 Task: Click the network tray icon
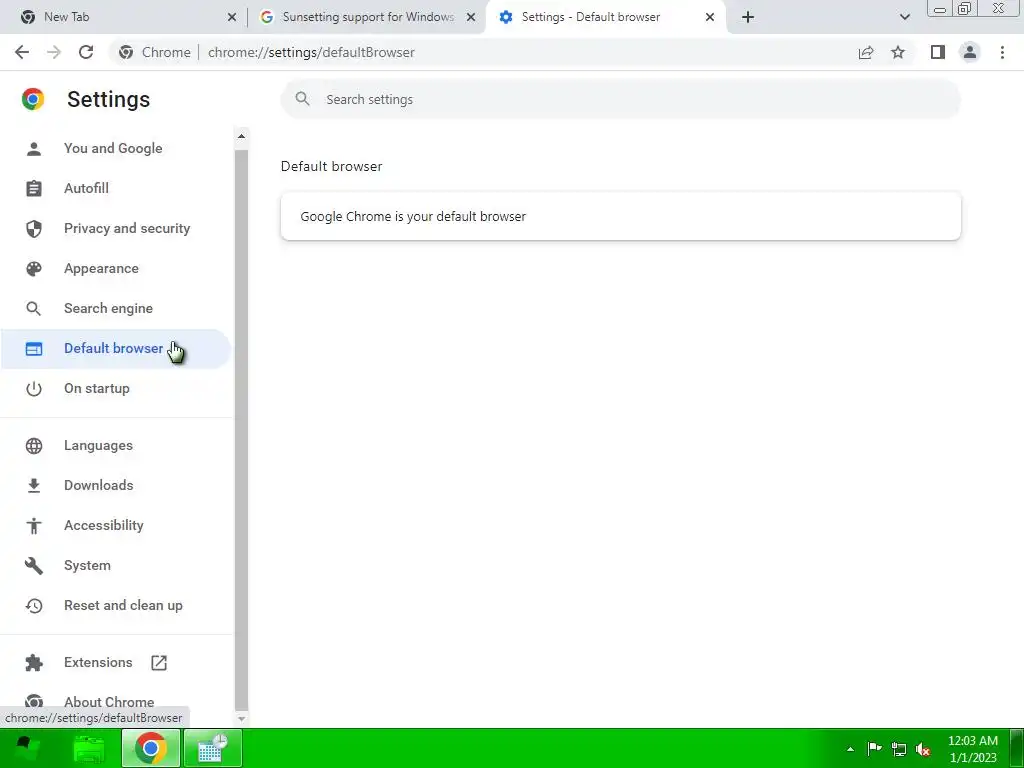tap(899, 749)
